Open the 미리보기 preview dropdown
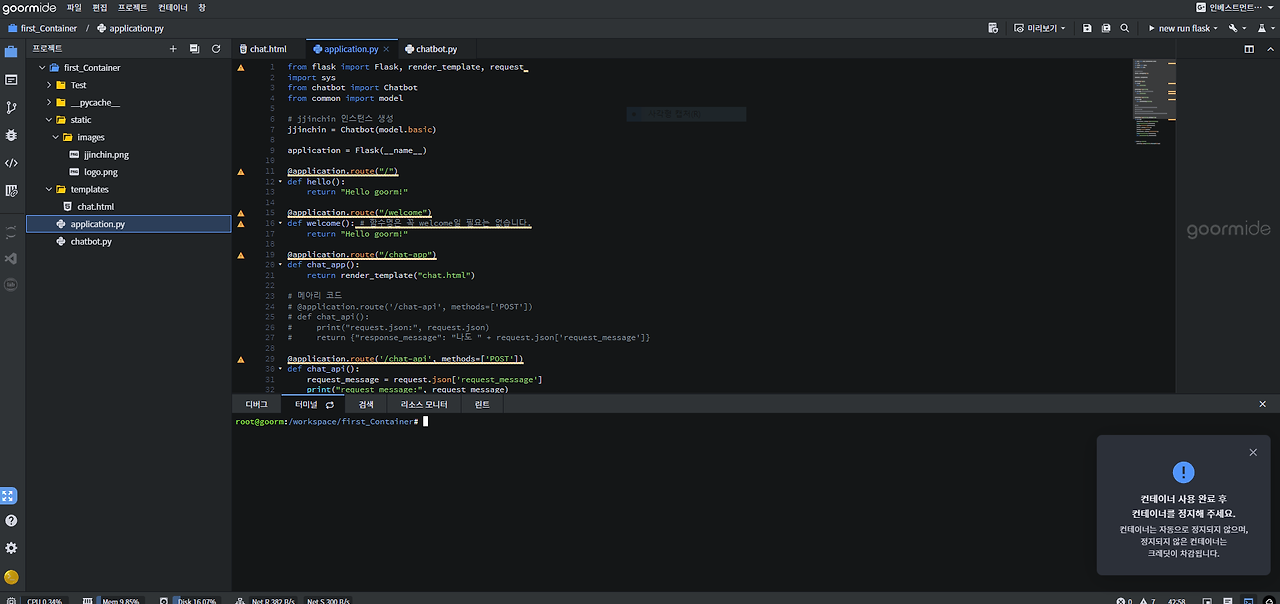 pyautogui.click(x=1041, y=28)
